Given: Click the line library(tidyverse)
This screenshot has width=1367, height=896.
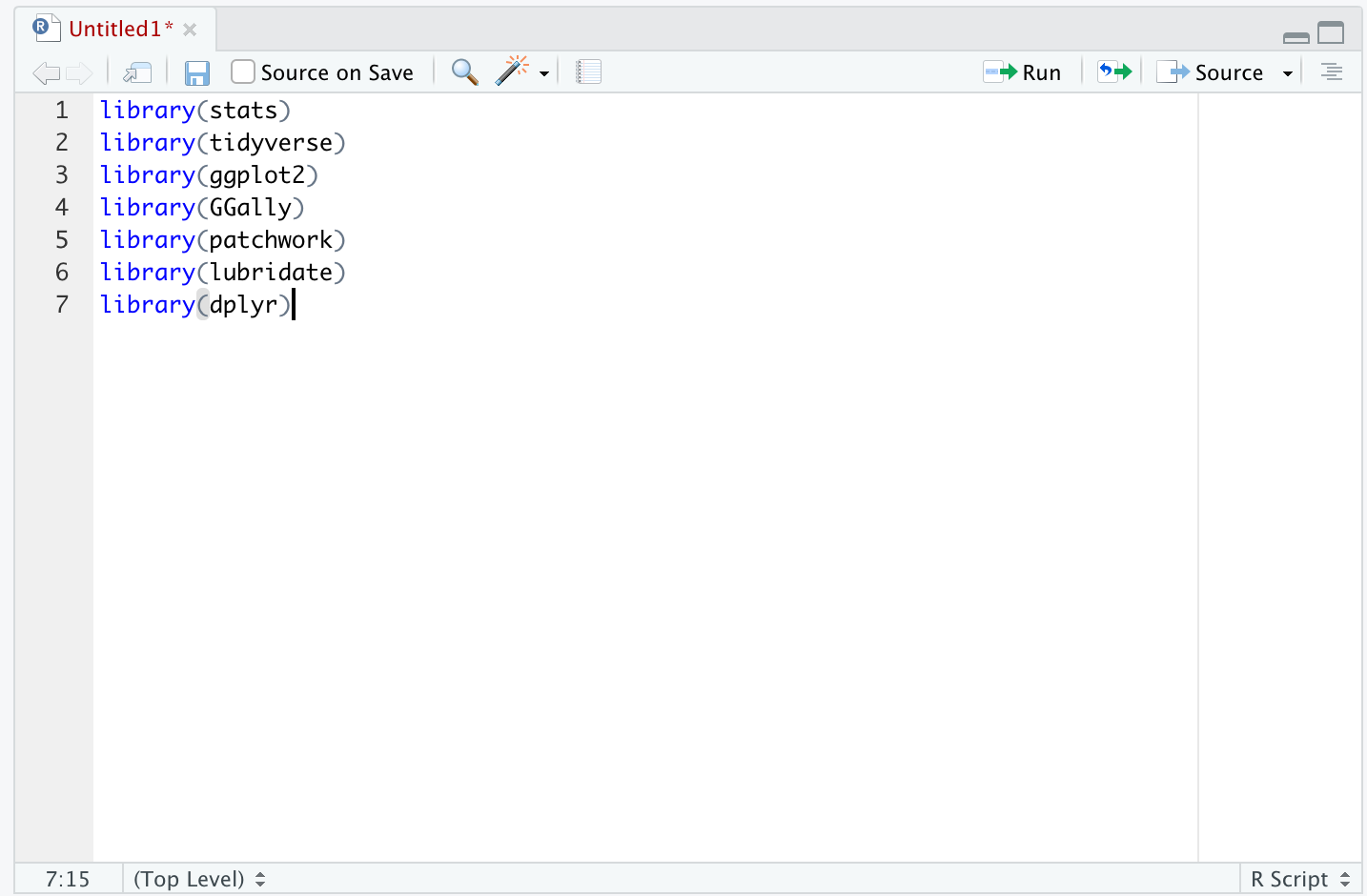Looking at the screenshot, I should 223,143.
